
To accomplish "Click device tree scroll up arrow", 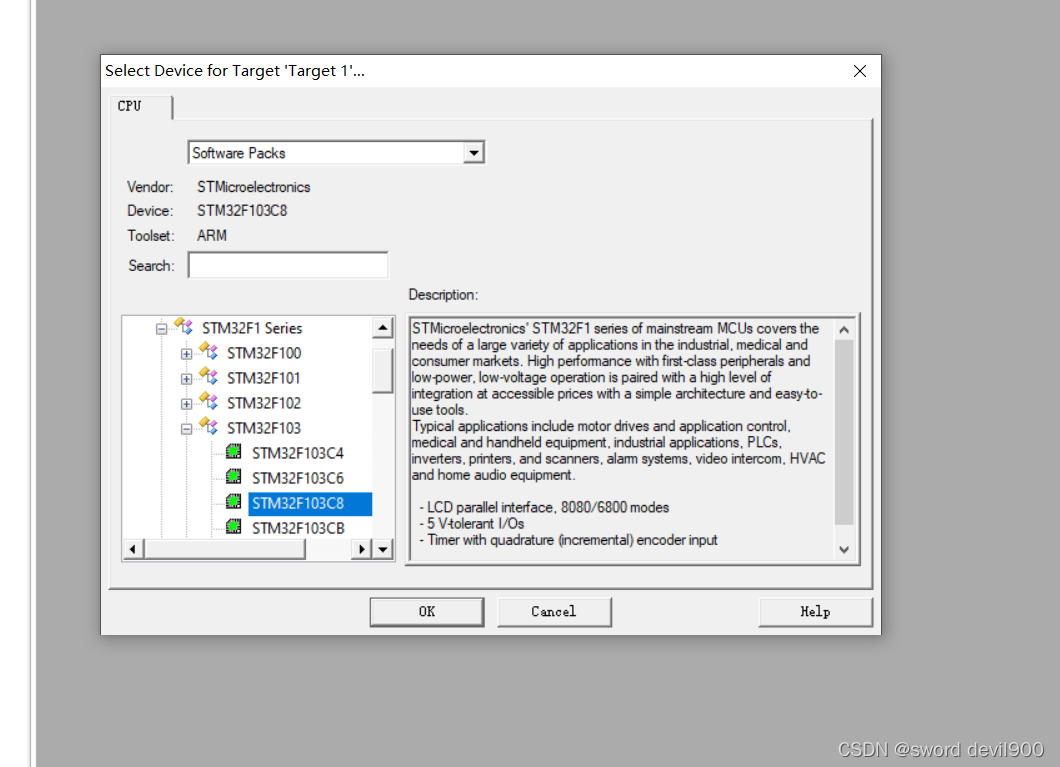I will 383,328.
